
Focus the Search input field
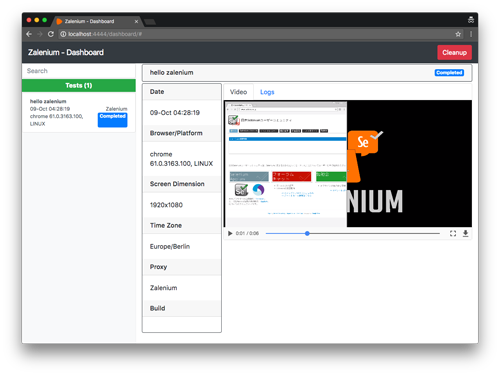[x=79, y=71]
